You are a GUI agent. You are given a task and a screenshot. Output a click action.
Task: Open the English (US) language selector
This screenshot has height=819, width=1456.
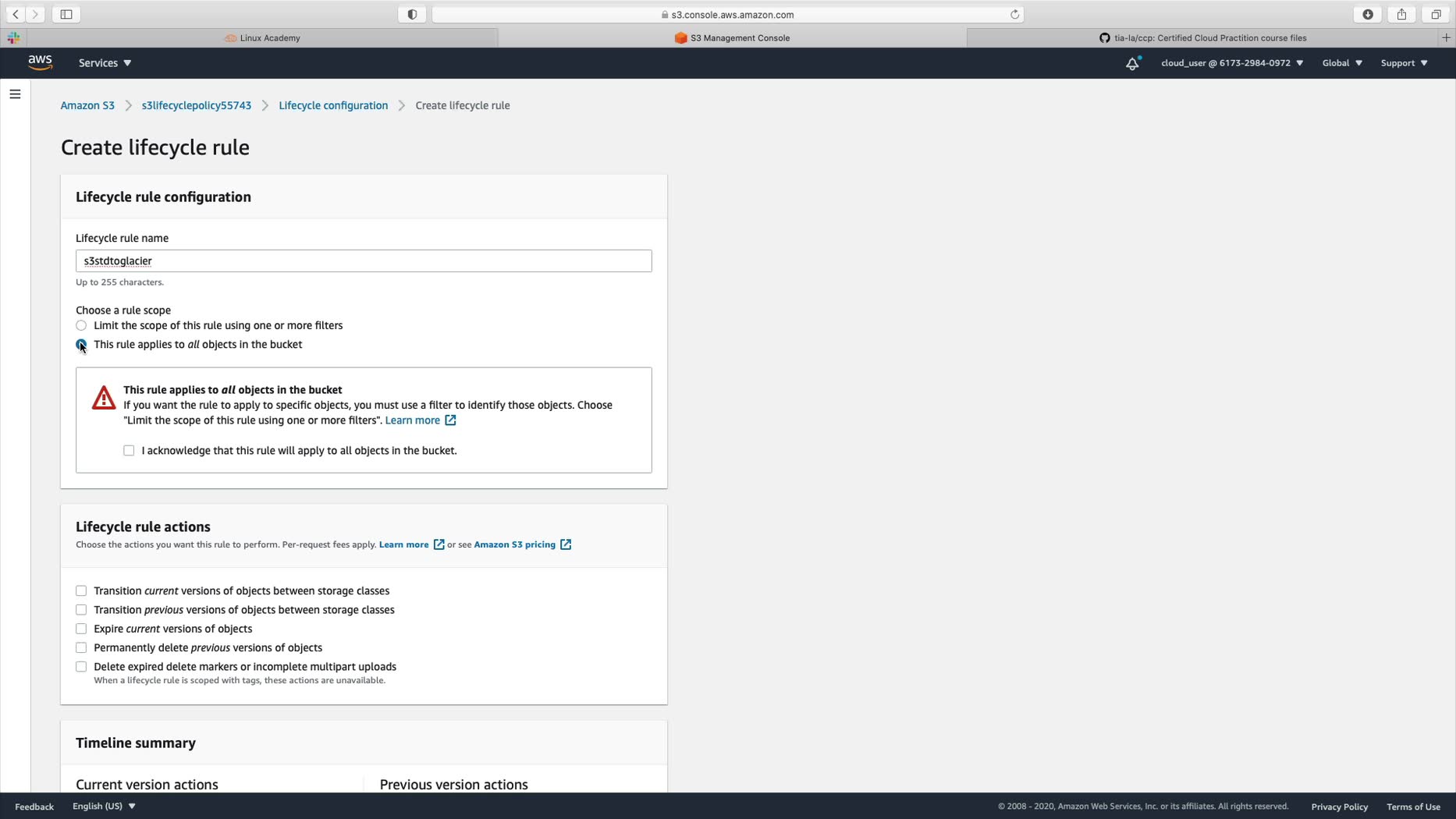(x=104, y=807)
